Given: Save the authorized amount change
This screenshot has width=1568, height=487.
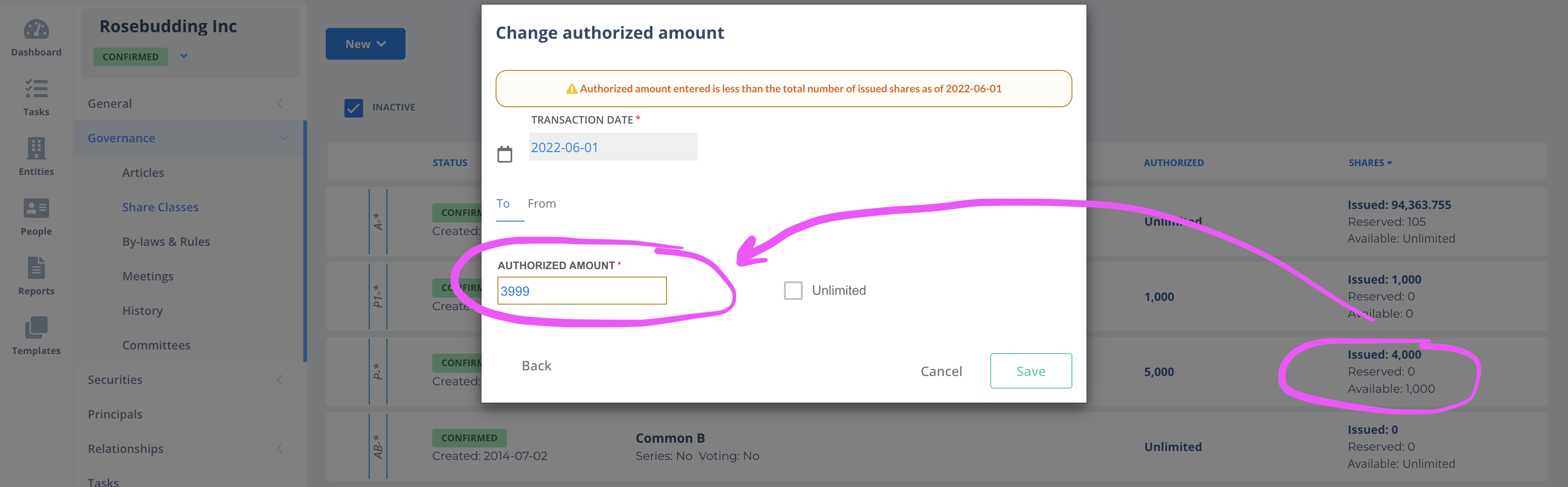Looking at the screenshot, I should tap(1031, 371).
